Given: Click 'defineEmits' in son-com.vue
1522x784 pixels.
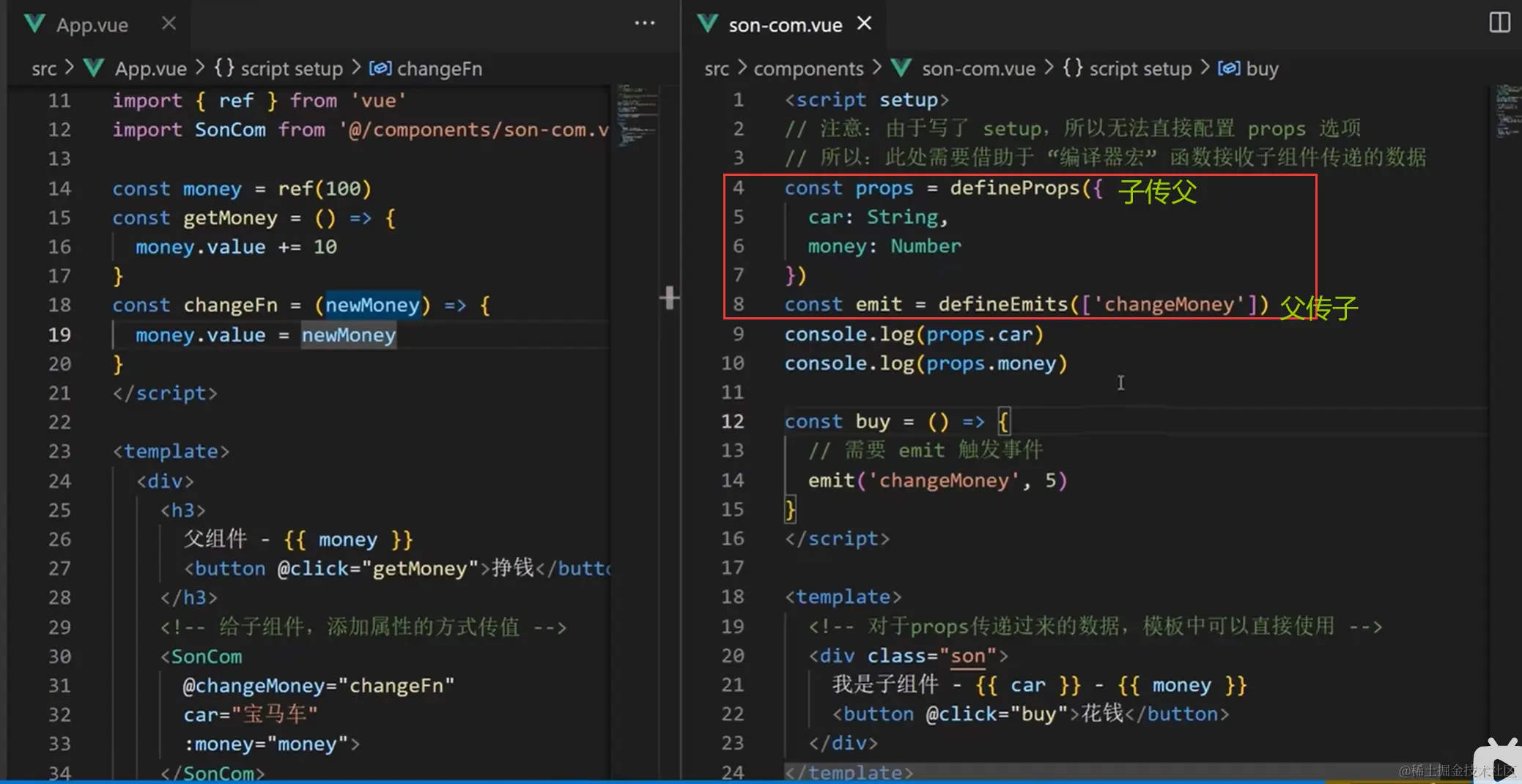Looking at the screenshot, I should coord(1003,305).
